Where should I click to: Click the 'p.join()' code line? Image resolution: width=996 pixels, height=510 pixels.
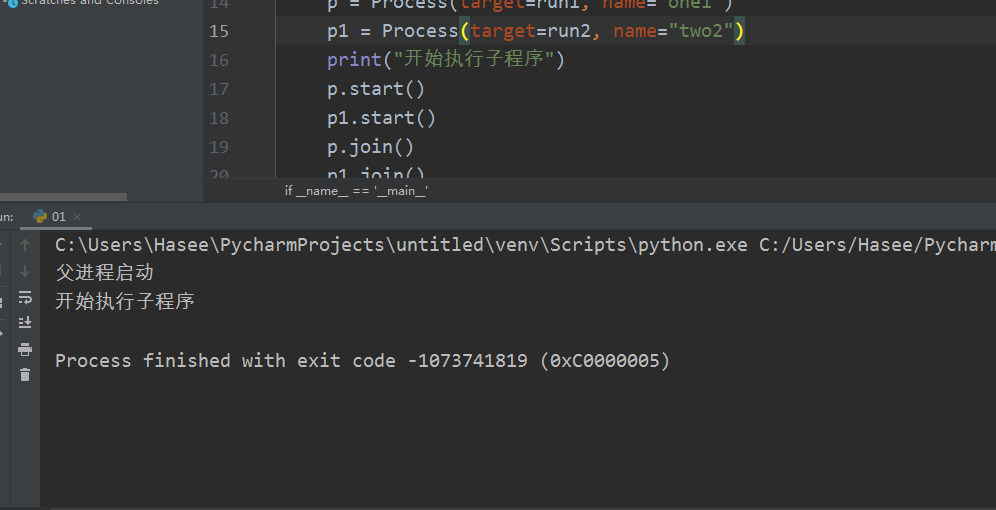click(370, 147)
